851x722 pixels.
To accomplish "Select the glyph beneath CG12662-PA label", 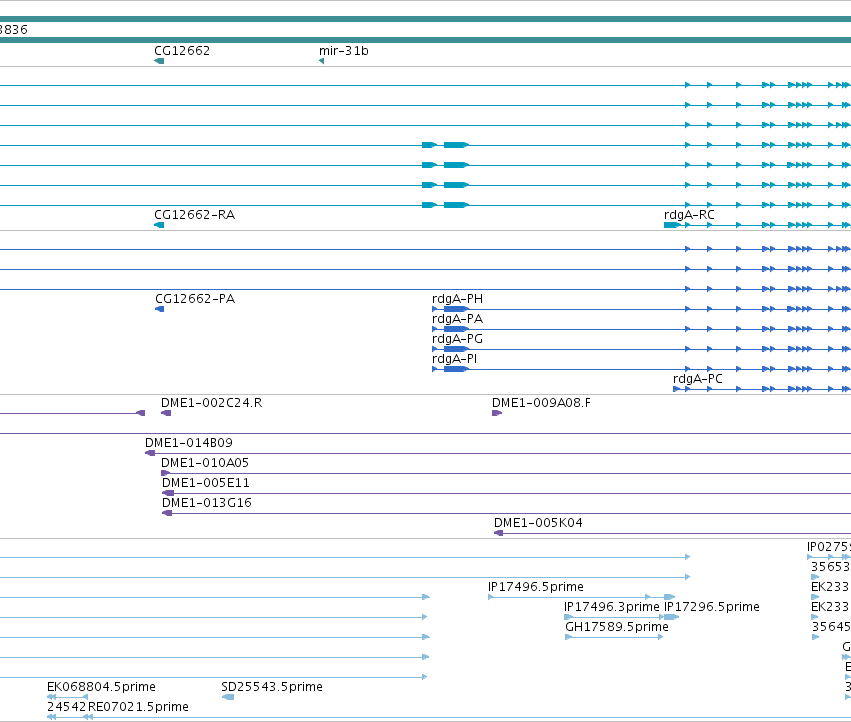I will coord(160,309).
